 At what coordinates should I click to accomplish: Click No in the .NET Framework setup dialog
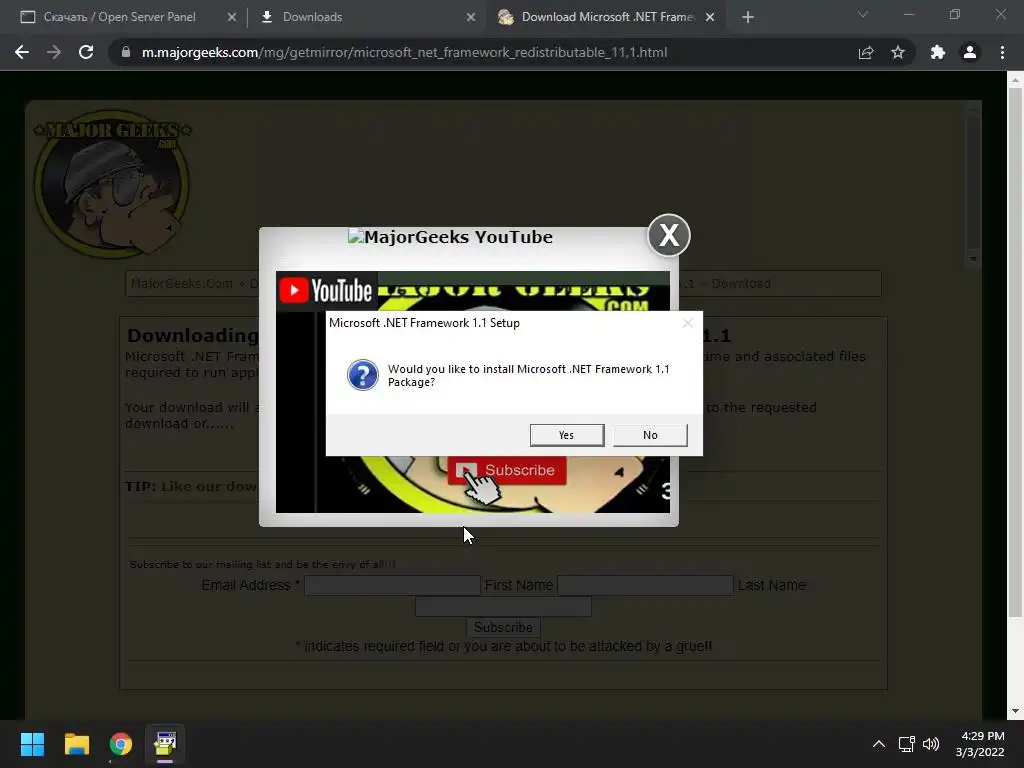pyautogui.click(x=650, y=435)
